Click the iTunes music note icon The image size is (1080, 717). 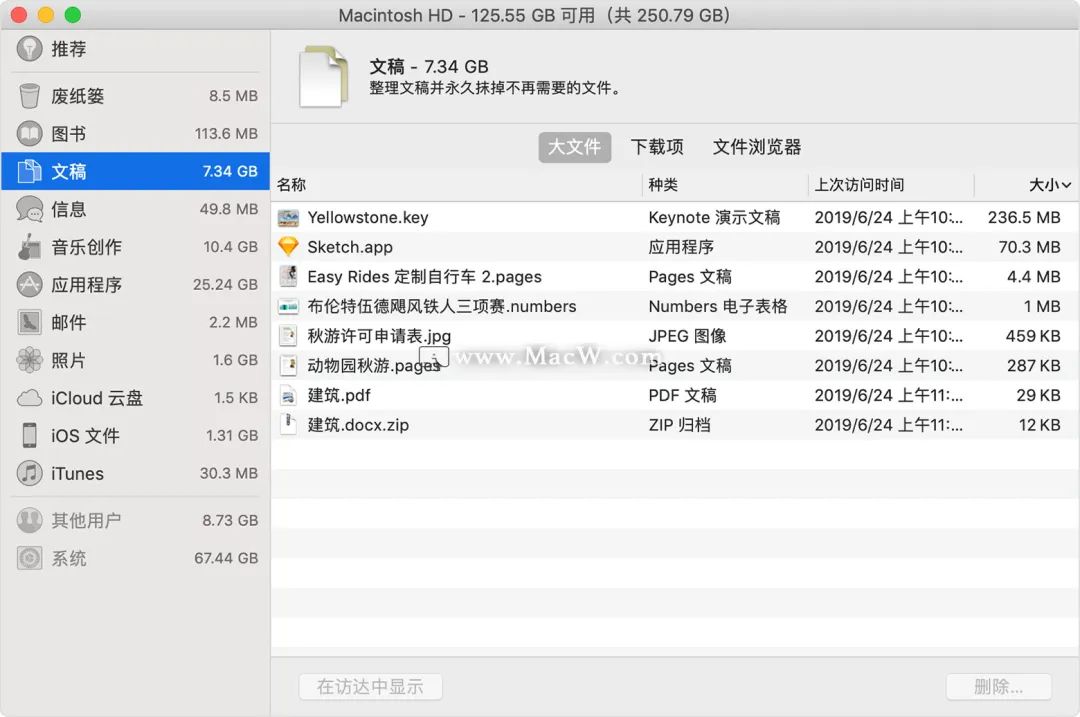(x=30, y=473)
